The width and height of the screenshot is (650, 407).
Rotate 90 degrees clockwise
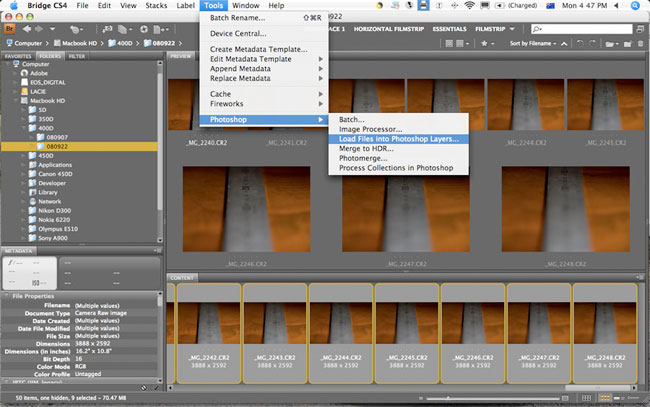[592, 44]
